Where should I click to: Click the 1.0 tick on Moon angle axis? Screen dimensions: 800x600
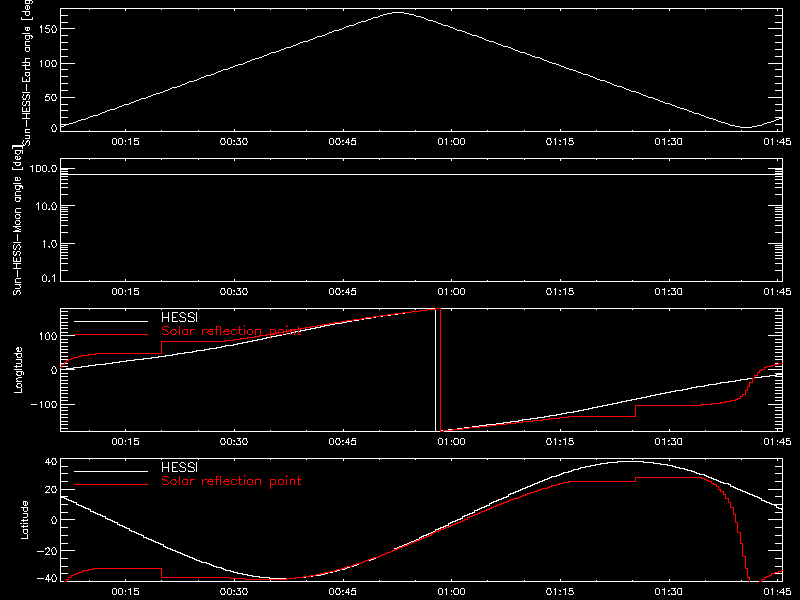pyautogui.click(x=49, y=244)
